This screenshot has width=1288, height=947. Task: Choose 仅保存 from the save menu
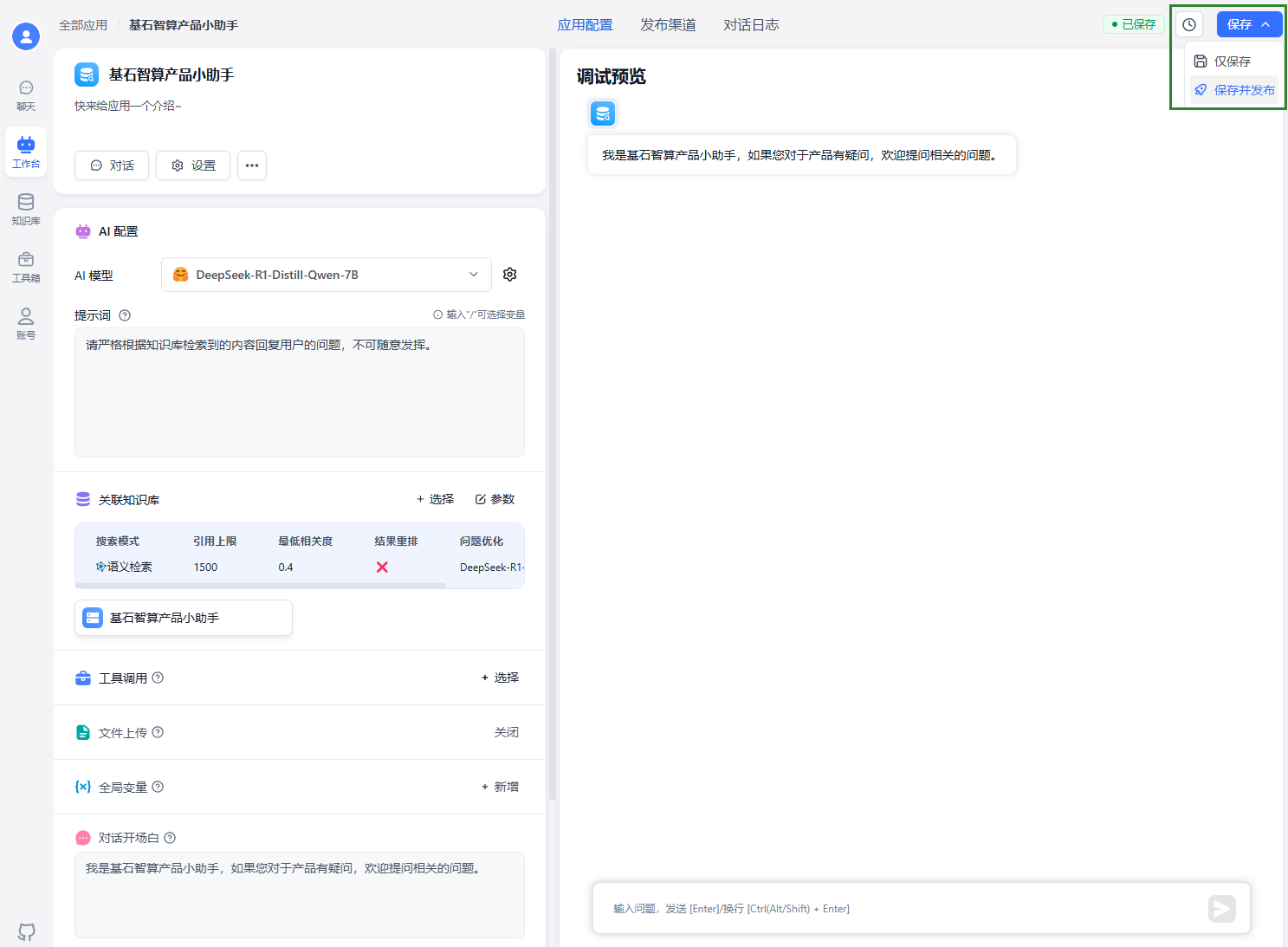[x=1233, y=62]
